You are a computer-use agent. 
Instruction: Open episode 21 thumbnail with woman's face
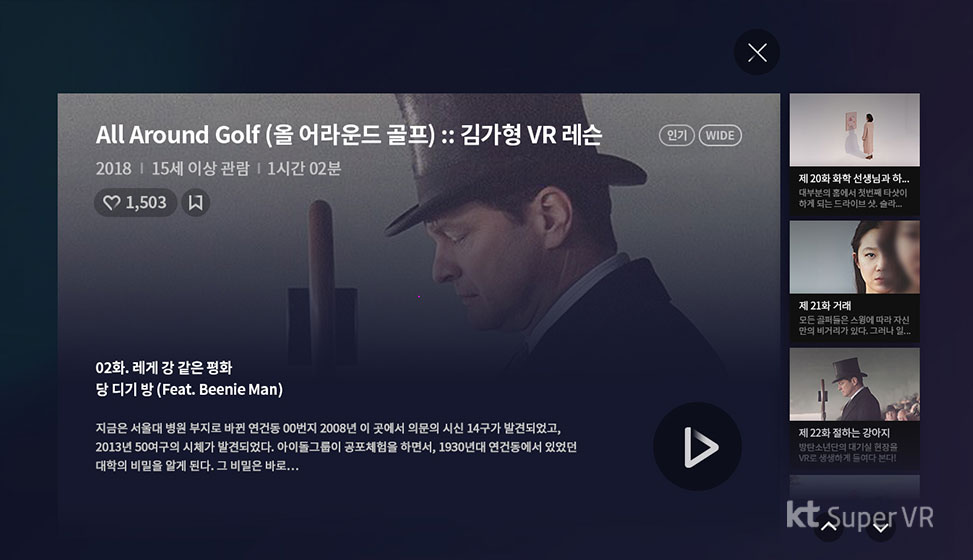(x=854, y=257)
